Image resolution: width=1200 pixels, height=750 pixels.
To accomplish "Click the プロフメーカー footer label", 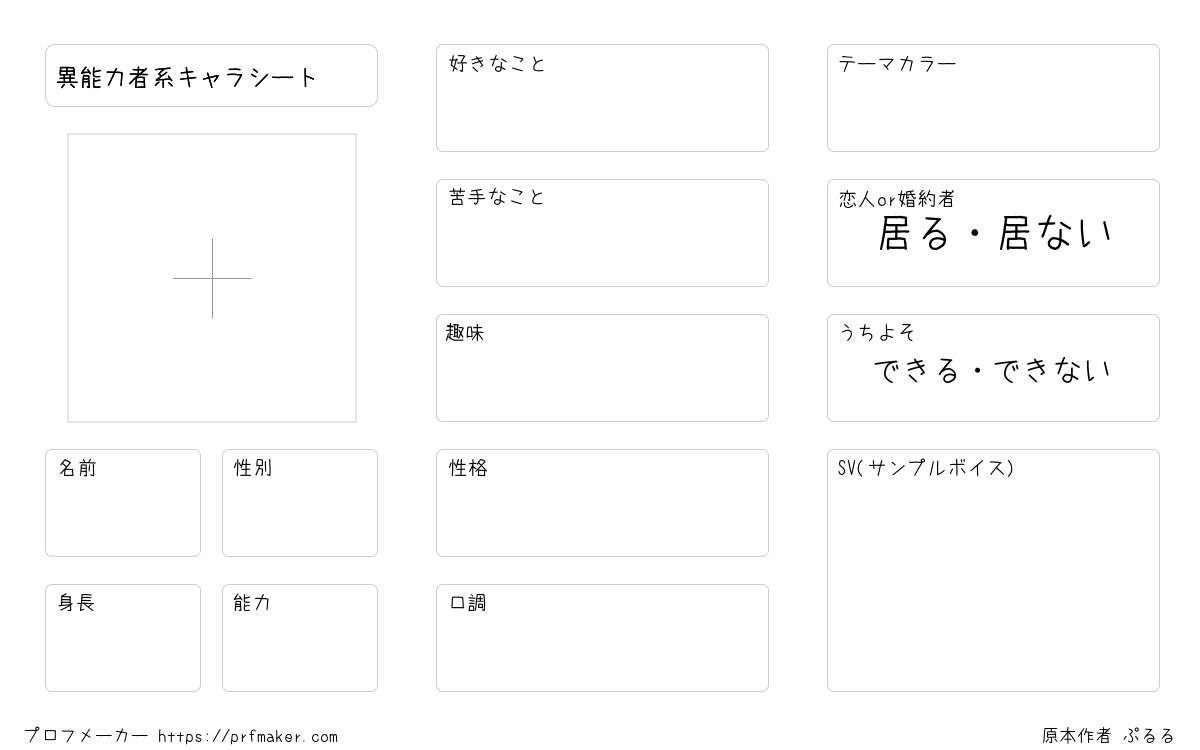I will pos(86,736).
